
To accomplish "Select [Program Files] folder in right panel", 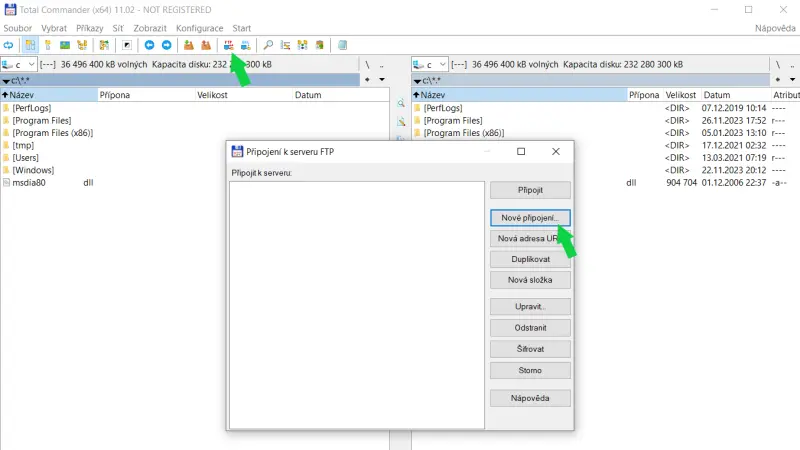I will click(453, 121).
